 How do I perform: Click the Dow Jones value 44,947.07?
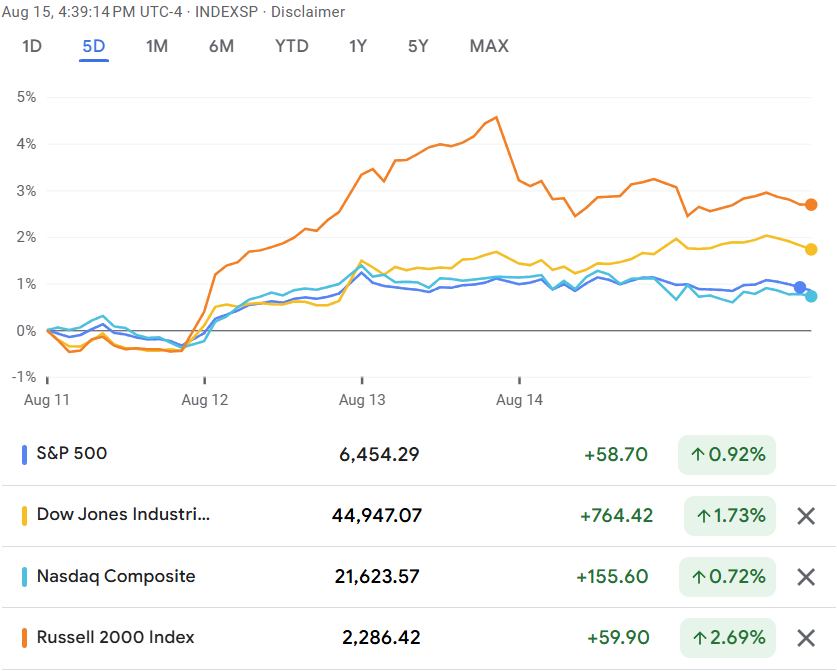(x=377, y=516)
